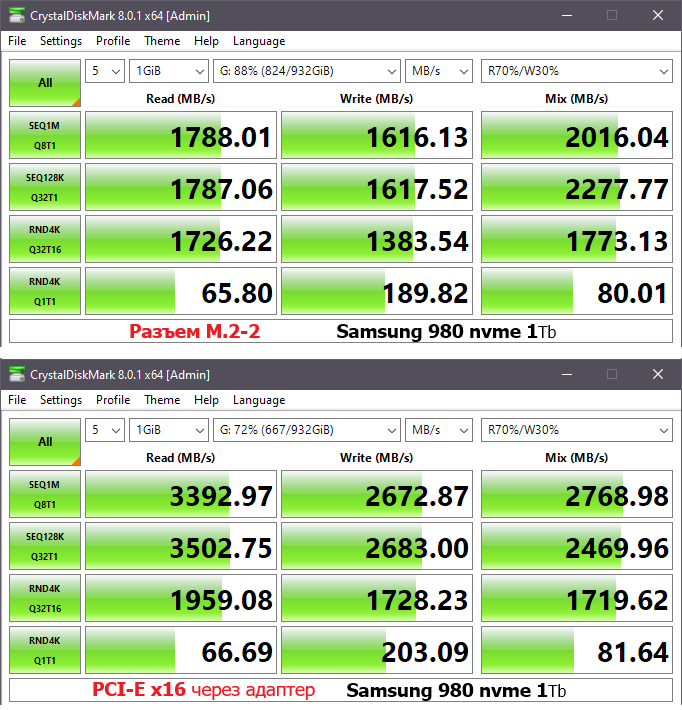Open drive selector G: 88% (824/932GiB)
The width and height of the screenshot is (682, 710).
[x=307, y=71]
